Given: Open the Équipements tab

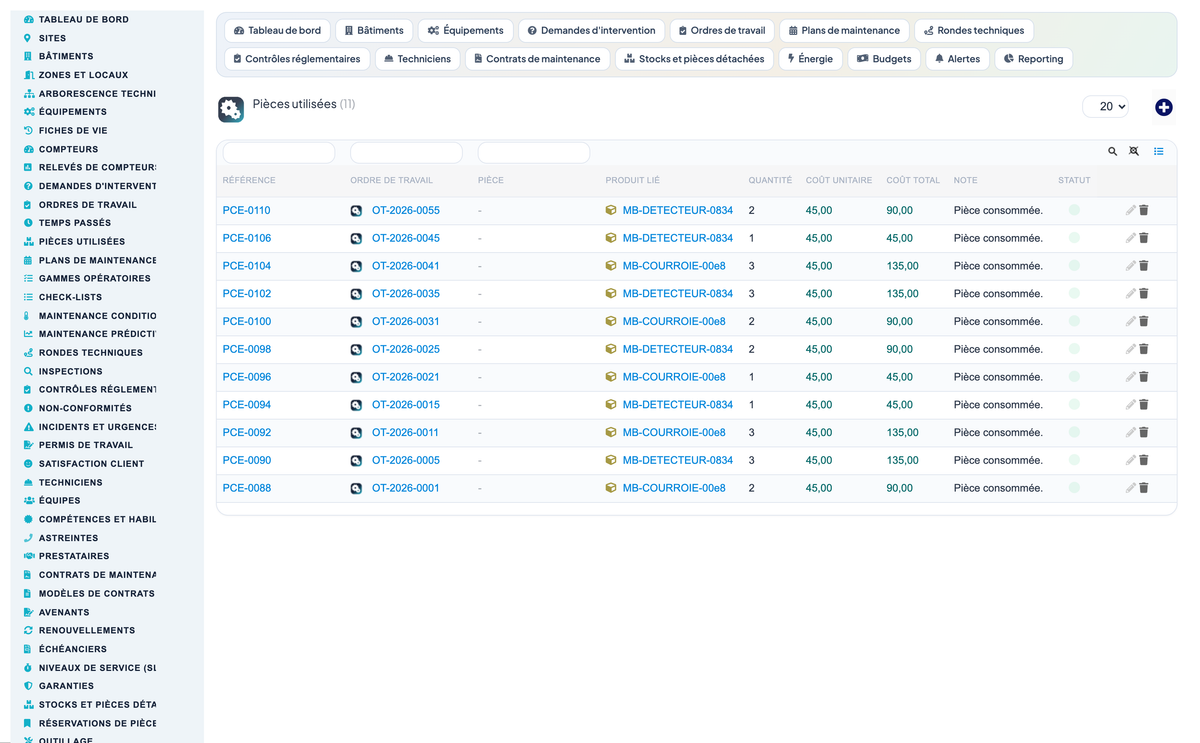Looking at the screenshot, I should [x=465, y=31].
